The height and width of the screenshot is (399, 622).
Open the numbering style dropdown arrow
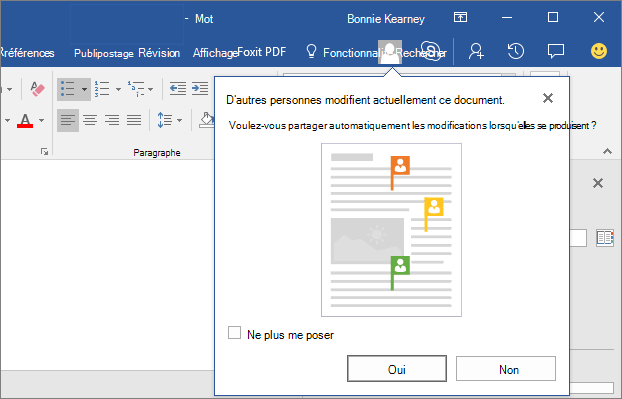(x=118, y=89)
